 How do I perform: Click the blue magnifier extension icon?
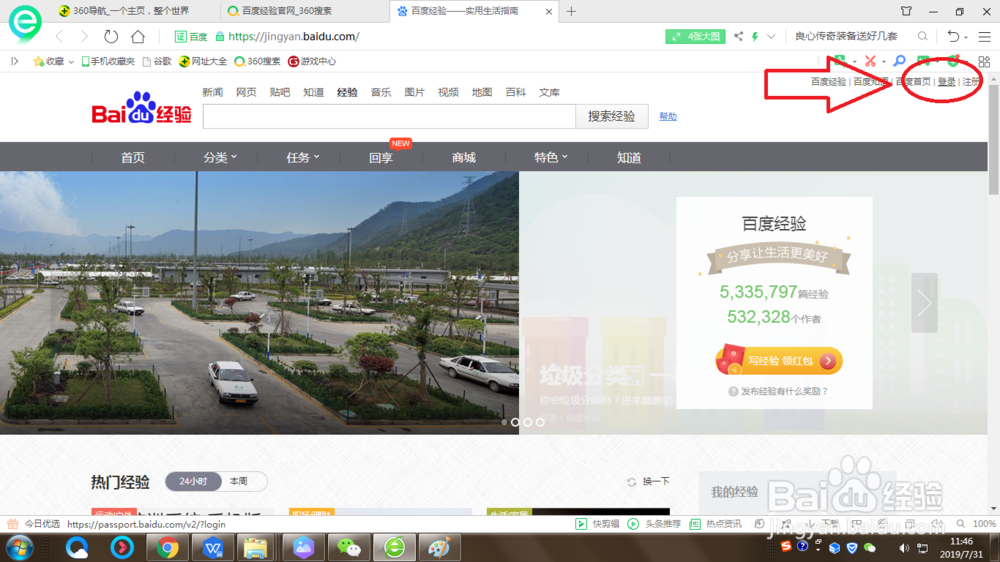[x=899, y=61]
